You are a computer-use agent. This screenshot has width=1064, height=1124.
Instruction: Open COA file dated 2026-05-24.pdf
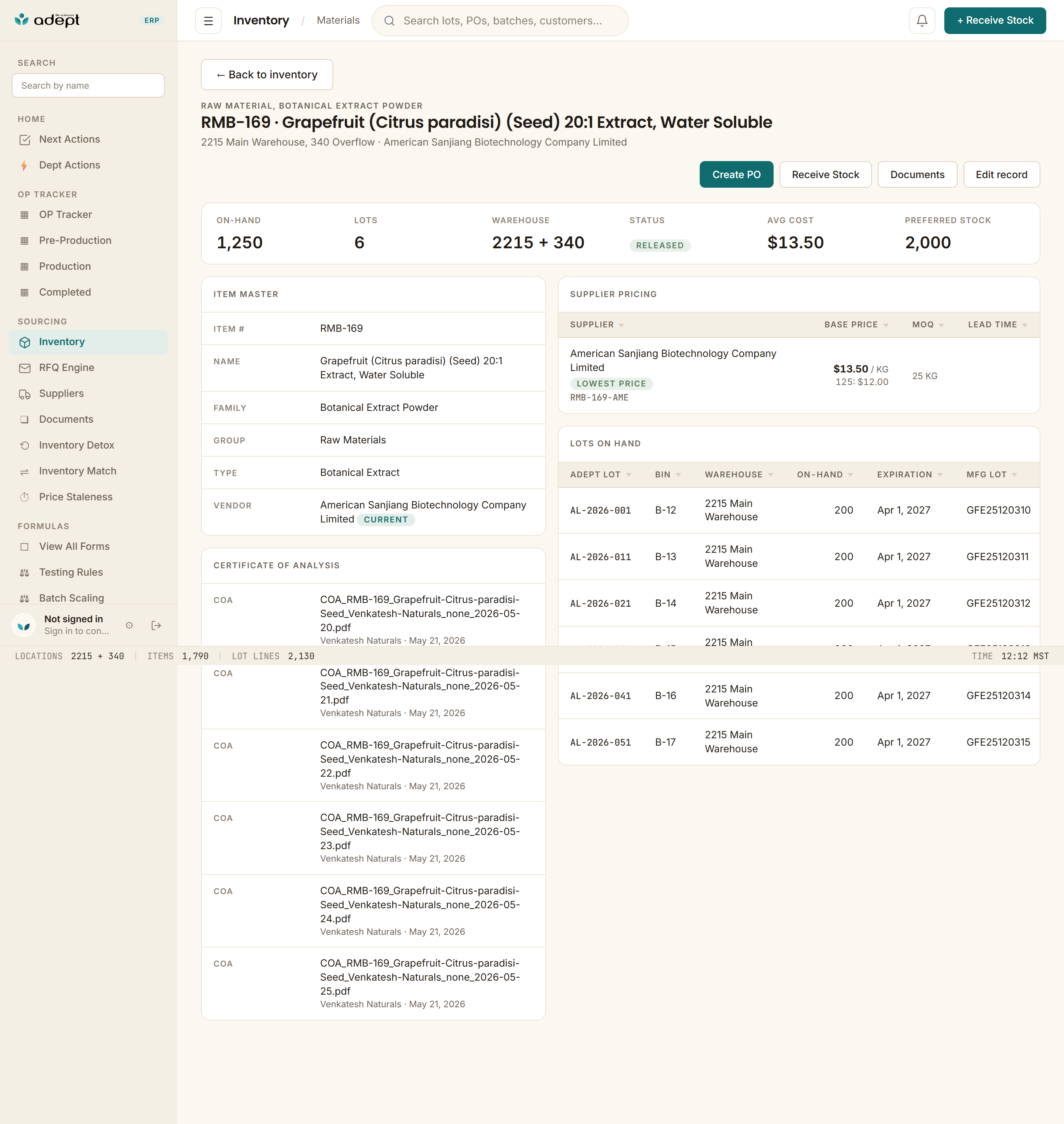pos(420,905)
